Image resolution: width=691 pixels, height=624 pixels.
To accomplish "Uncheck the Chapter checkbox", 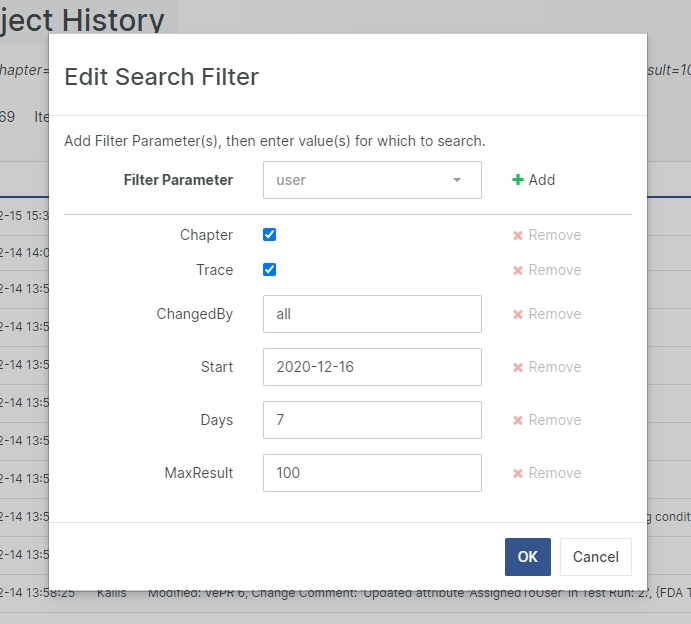I will pos(270,235).
